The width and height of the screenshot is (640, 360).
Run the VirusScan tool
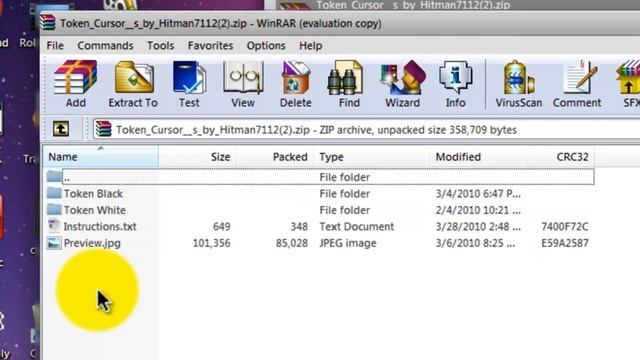(519, 84)
